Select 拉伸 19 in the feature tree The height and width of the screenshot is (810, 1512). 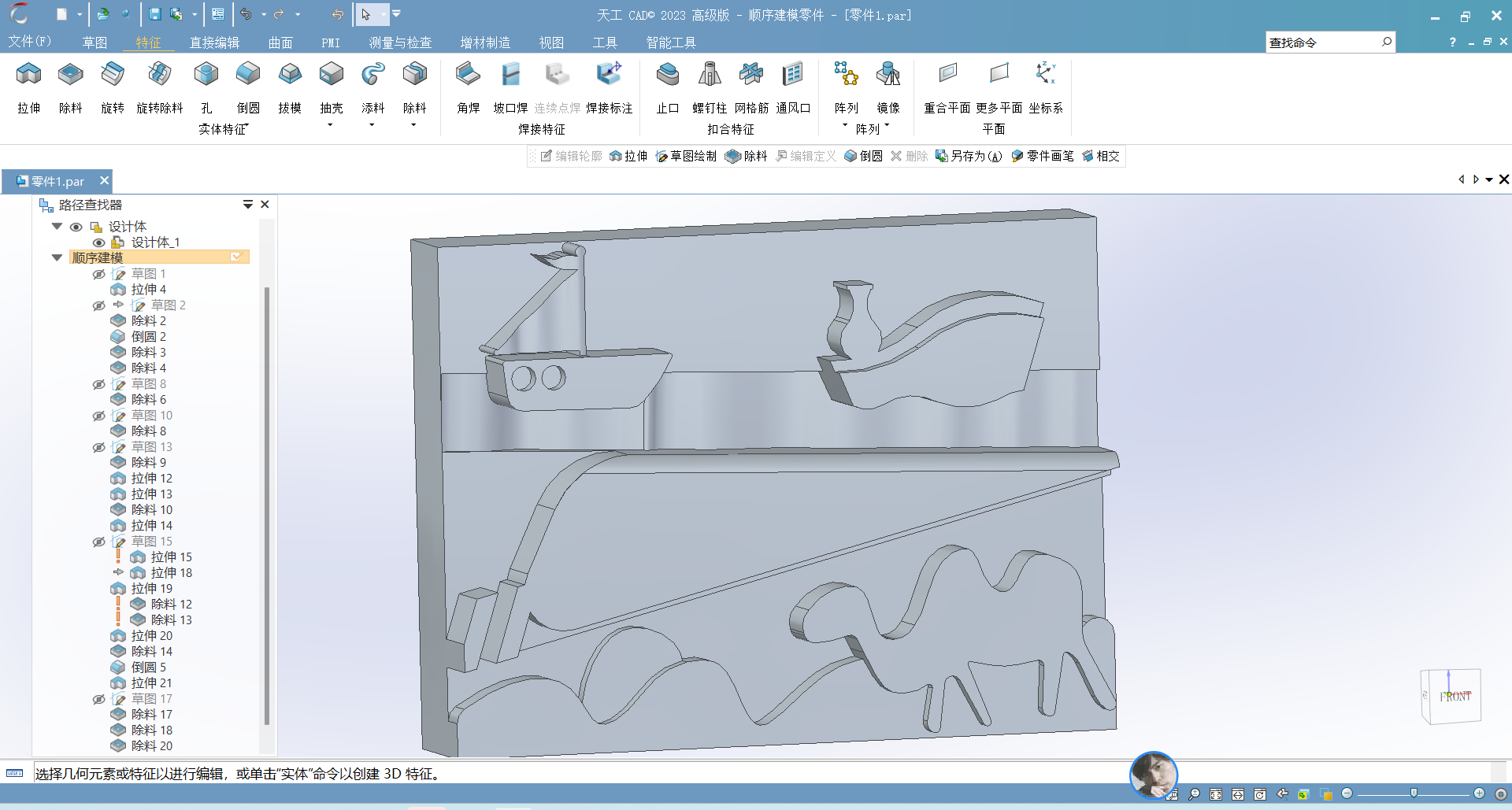[152, 588]
